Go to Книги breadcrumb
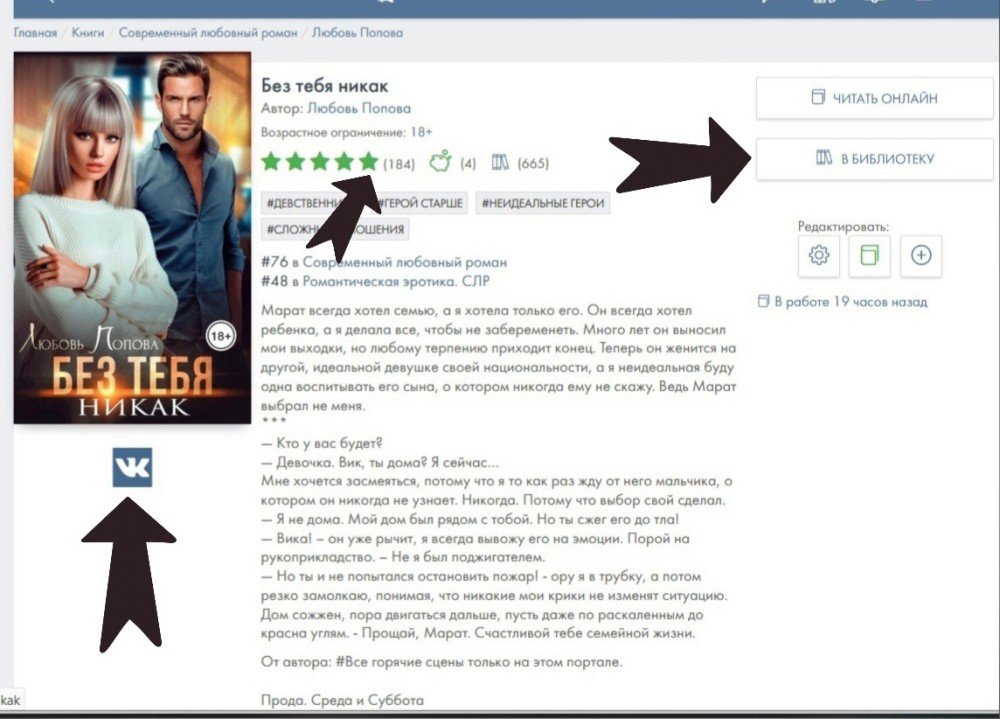Image resolution: width=1000 pixels, height=719 pixels. [87, 33]
